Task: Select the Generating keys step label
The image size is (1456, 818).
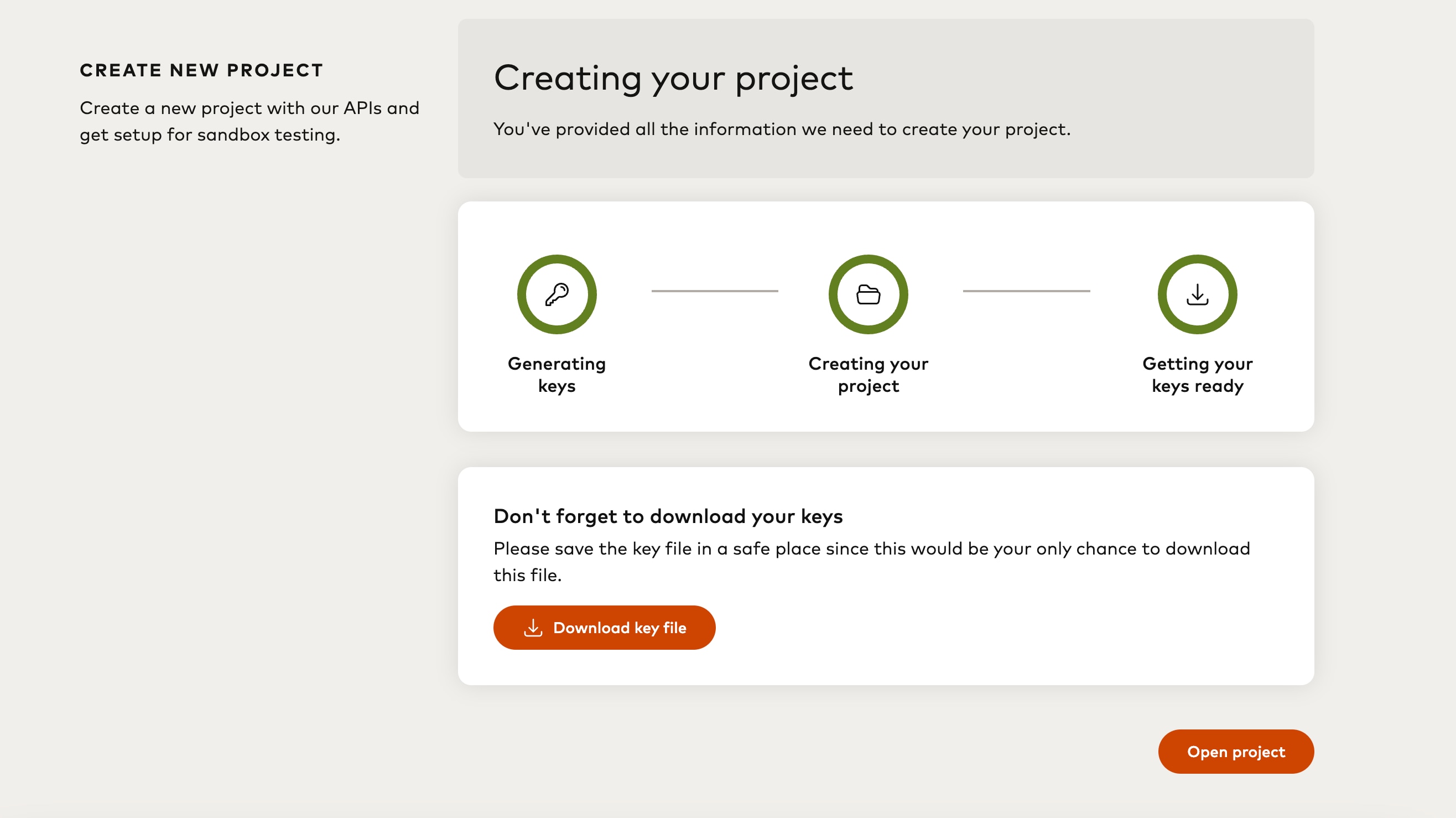Action: (x=557, y=374)
